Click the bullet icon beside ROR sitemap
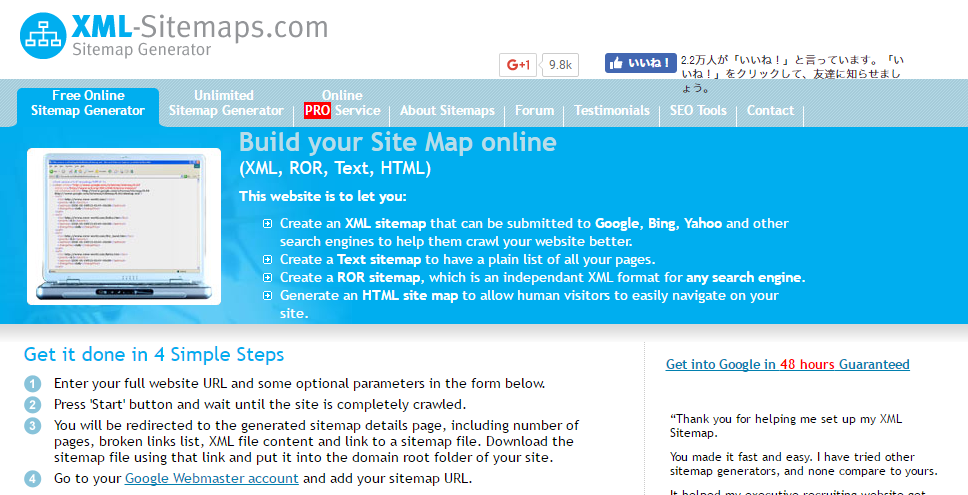Image resolution: width=968 pixels, height=495 pixels. (267, 278)
